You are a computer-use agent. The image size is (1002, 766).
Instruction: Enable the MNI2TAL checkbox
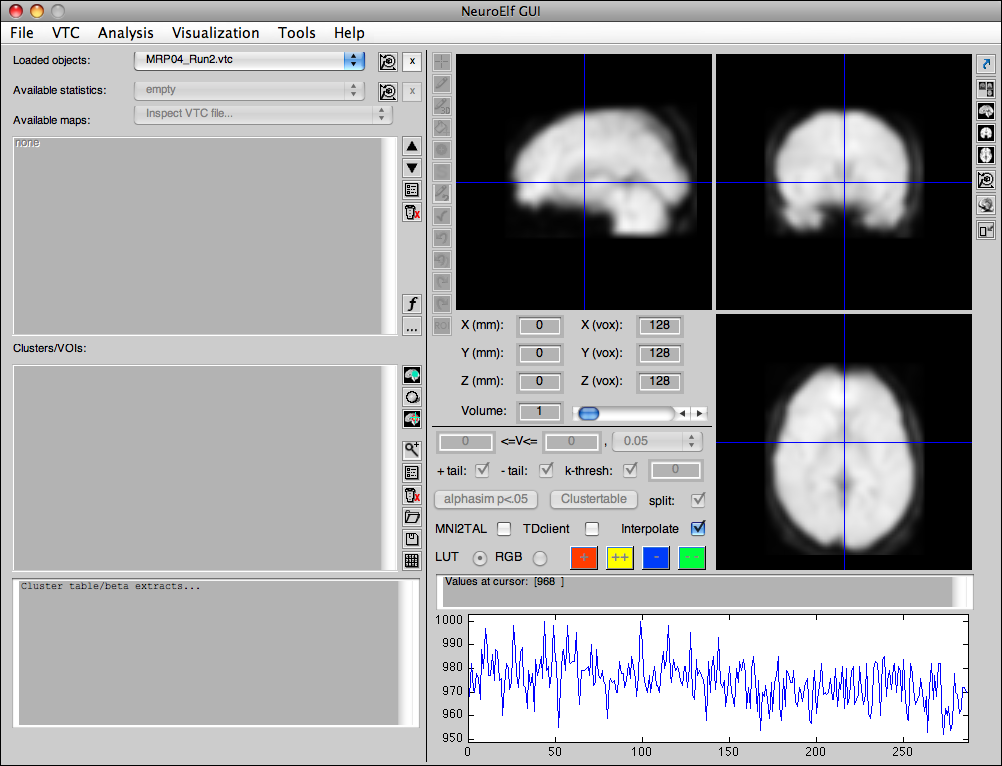click(504, 529)
